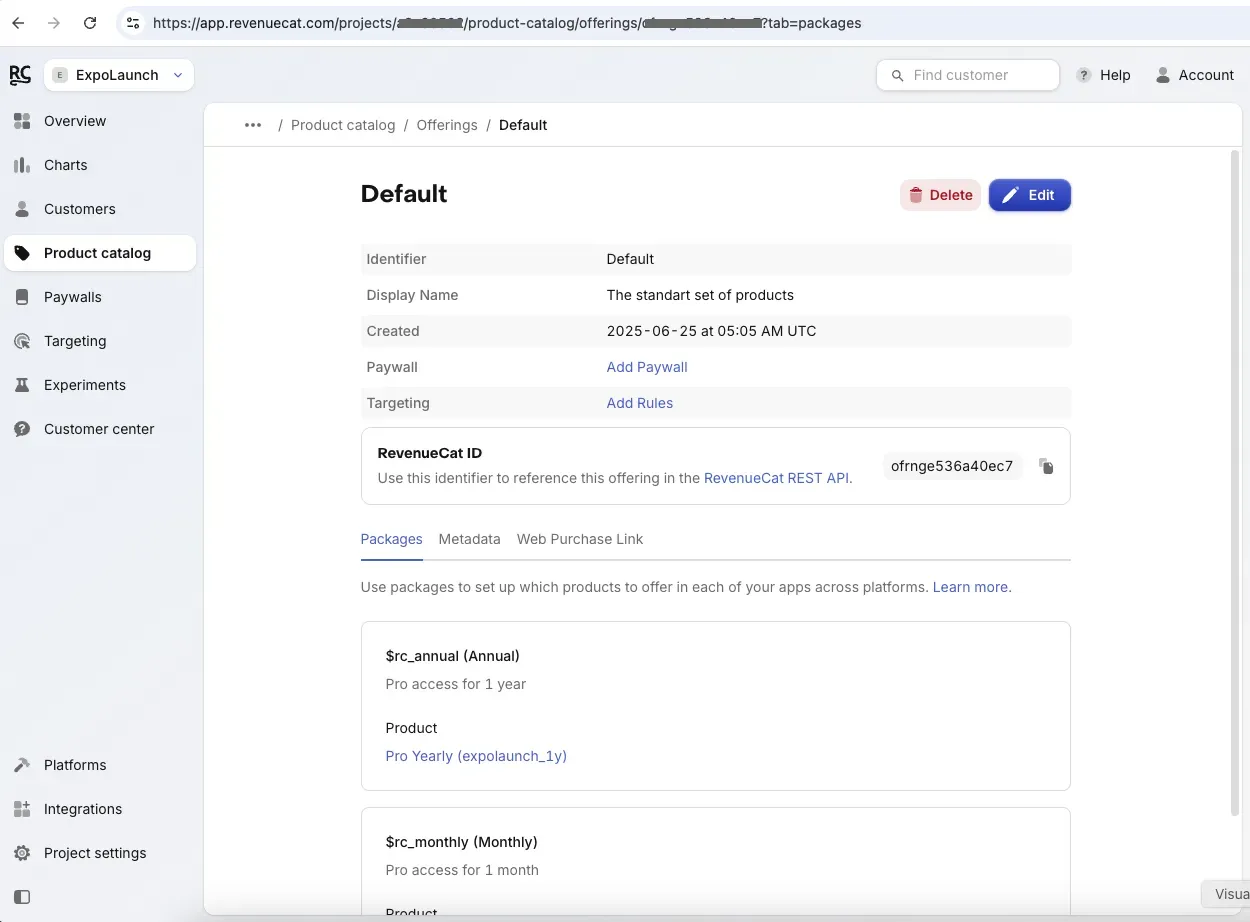Click the Customer center question icon
The height and width of the screenshot is (922, 1250).
point(22,429)
